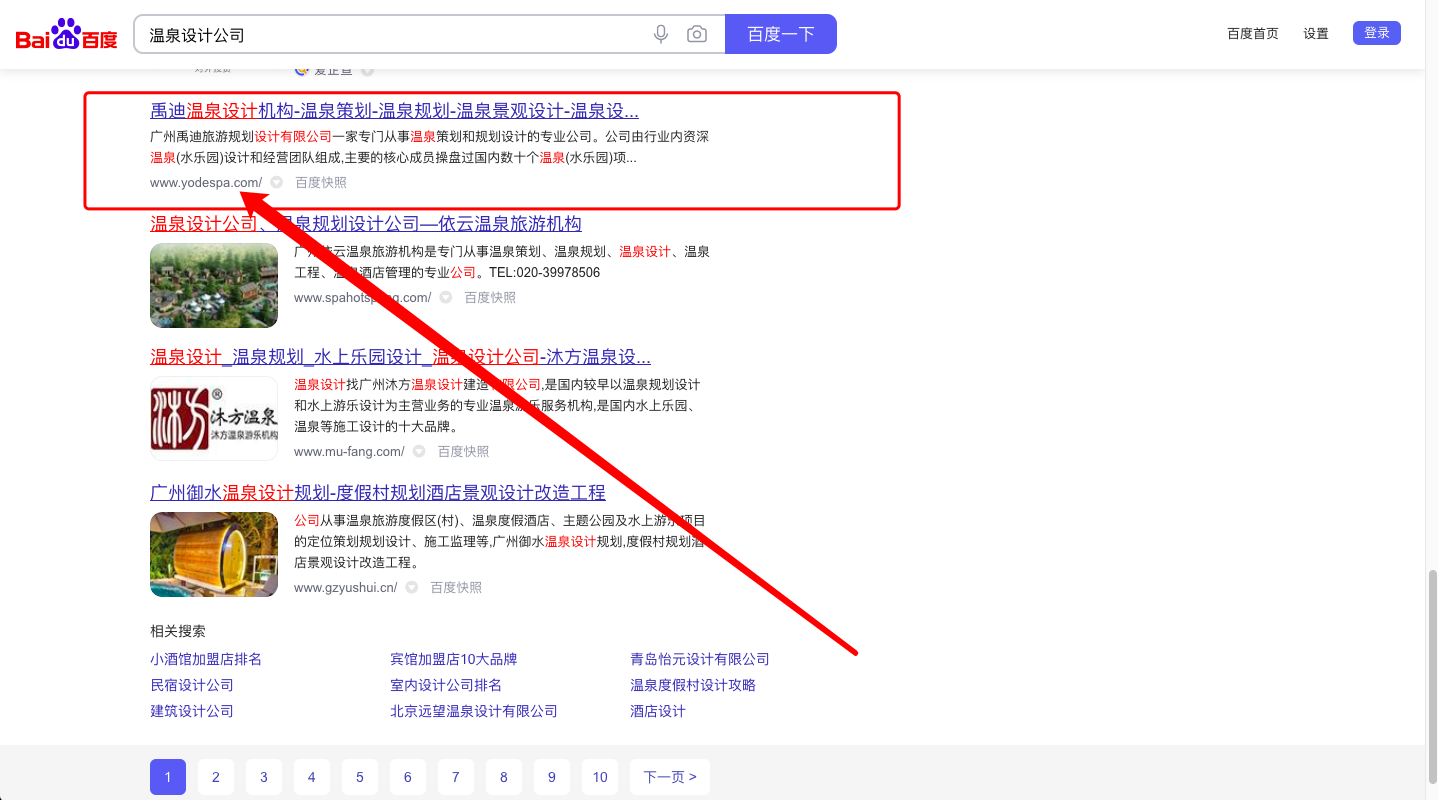
Task: Expand dropdown arrow beside www.spahotspring.com
Action: [x=446, y=298]
